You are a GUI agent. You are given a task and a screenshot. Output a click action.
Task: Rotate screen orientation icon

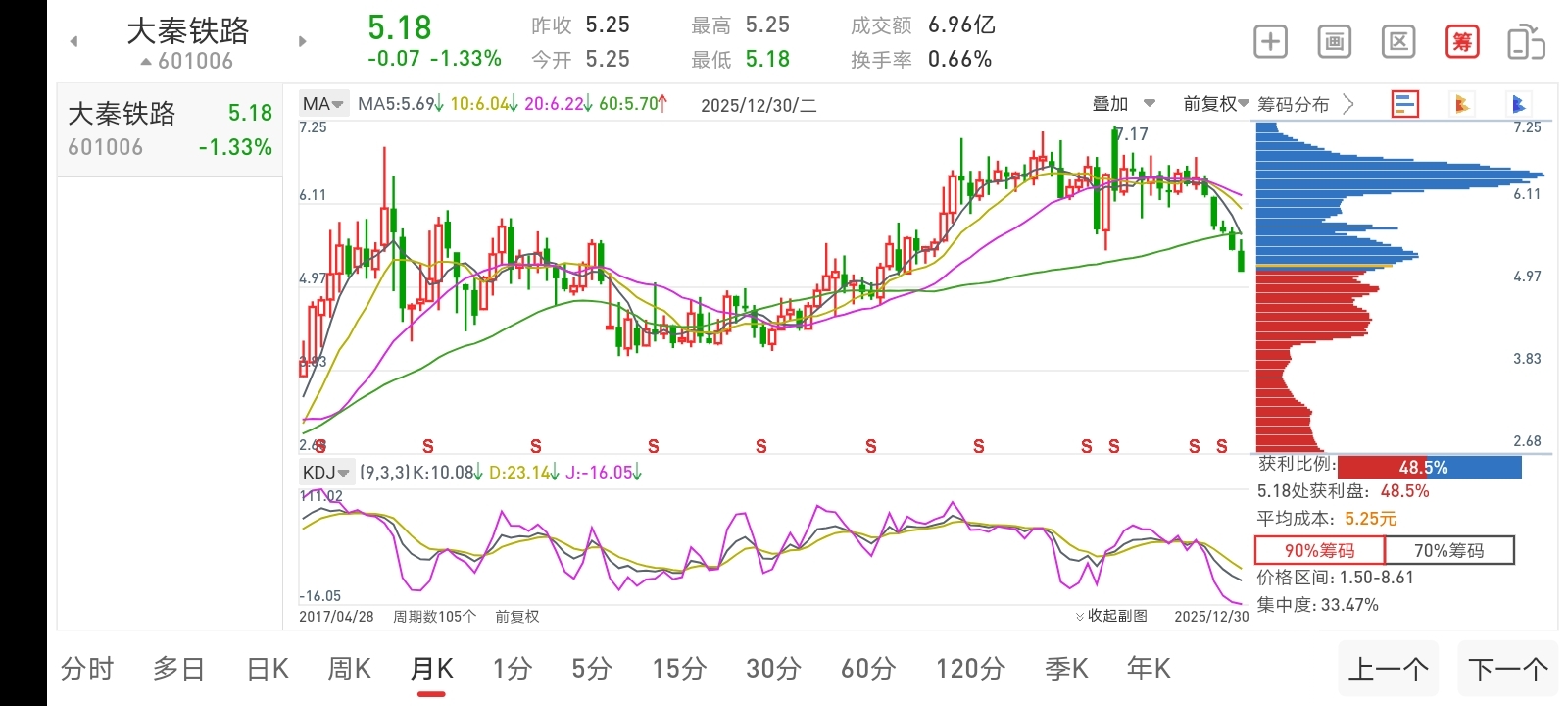(x=1526, y=42)
